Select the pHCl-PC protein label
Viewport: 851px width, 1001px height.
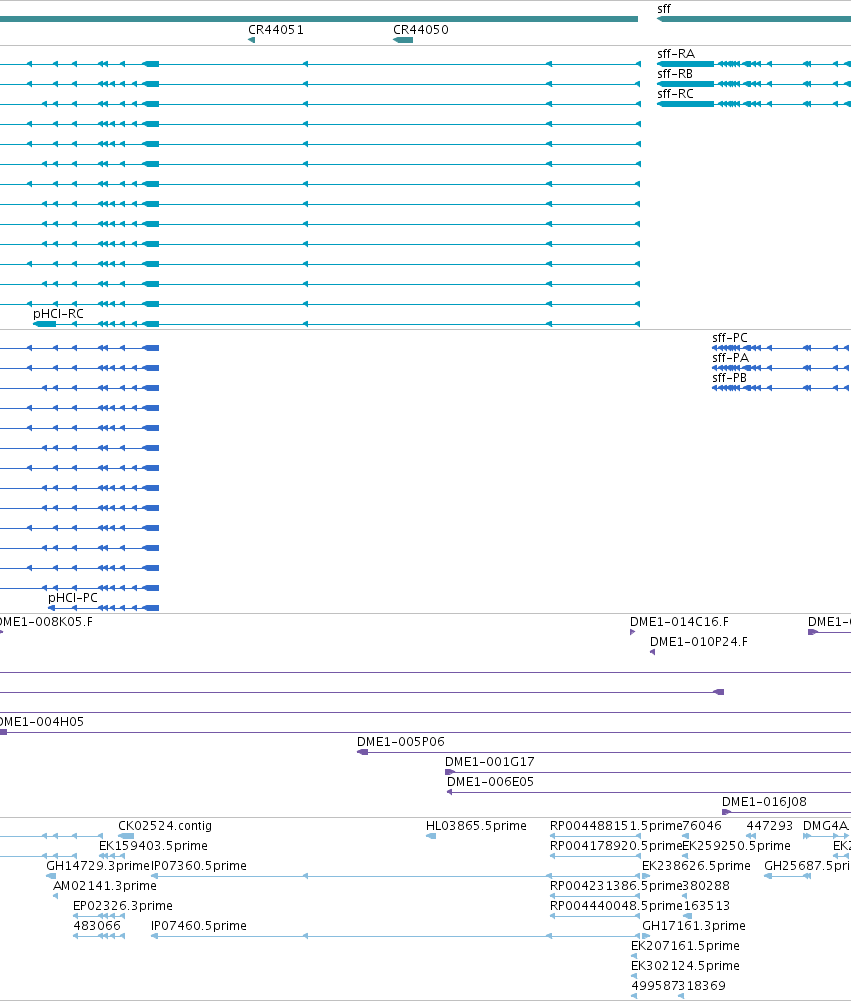click(73, 598)
